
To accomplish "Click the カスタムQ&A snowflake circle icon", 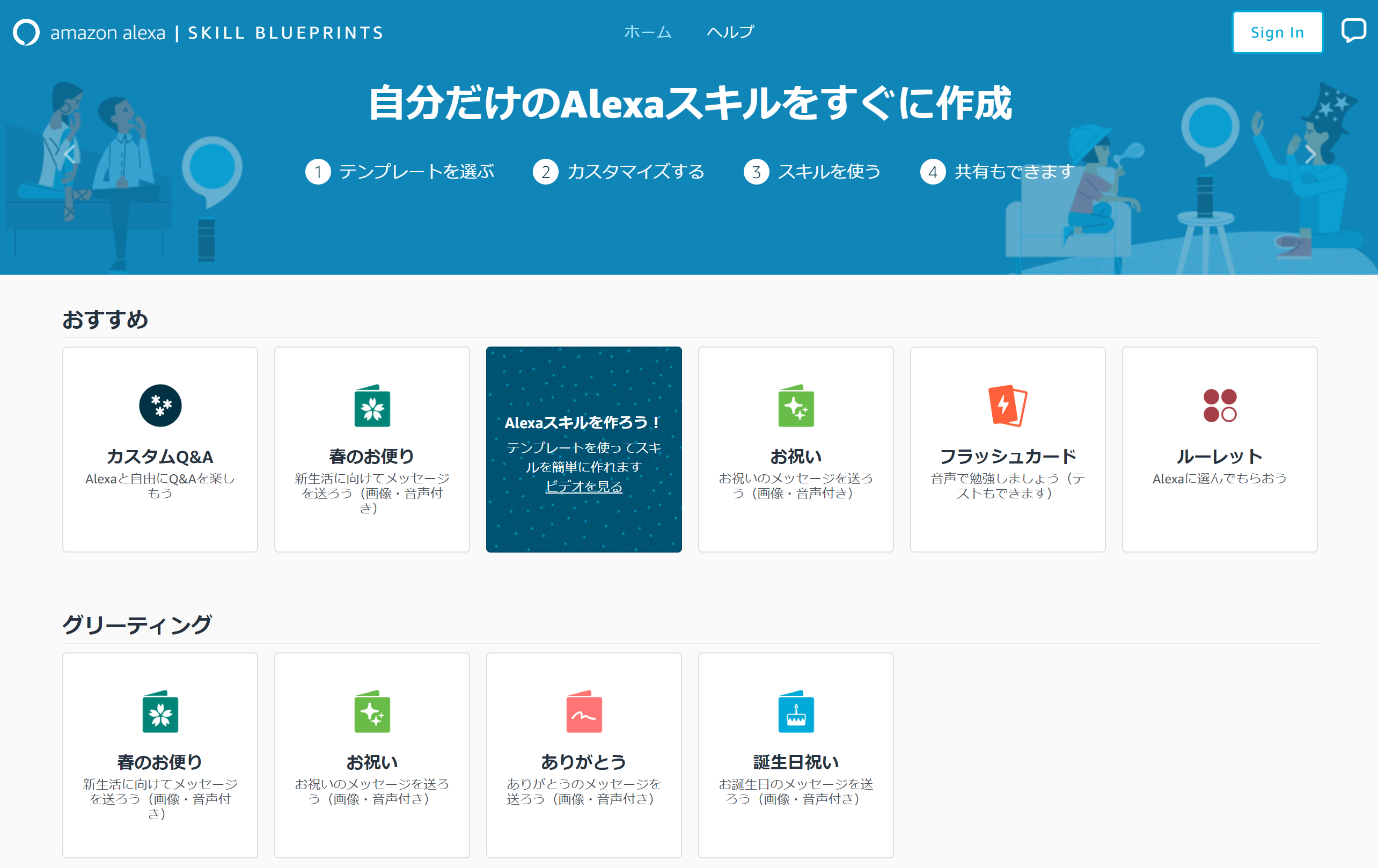I will coord(160,405).
